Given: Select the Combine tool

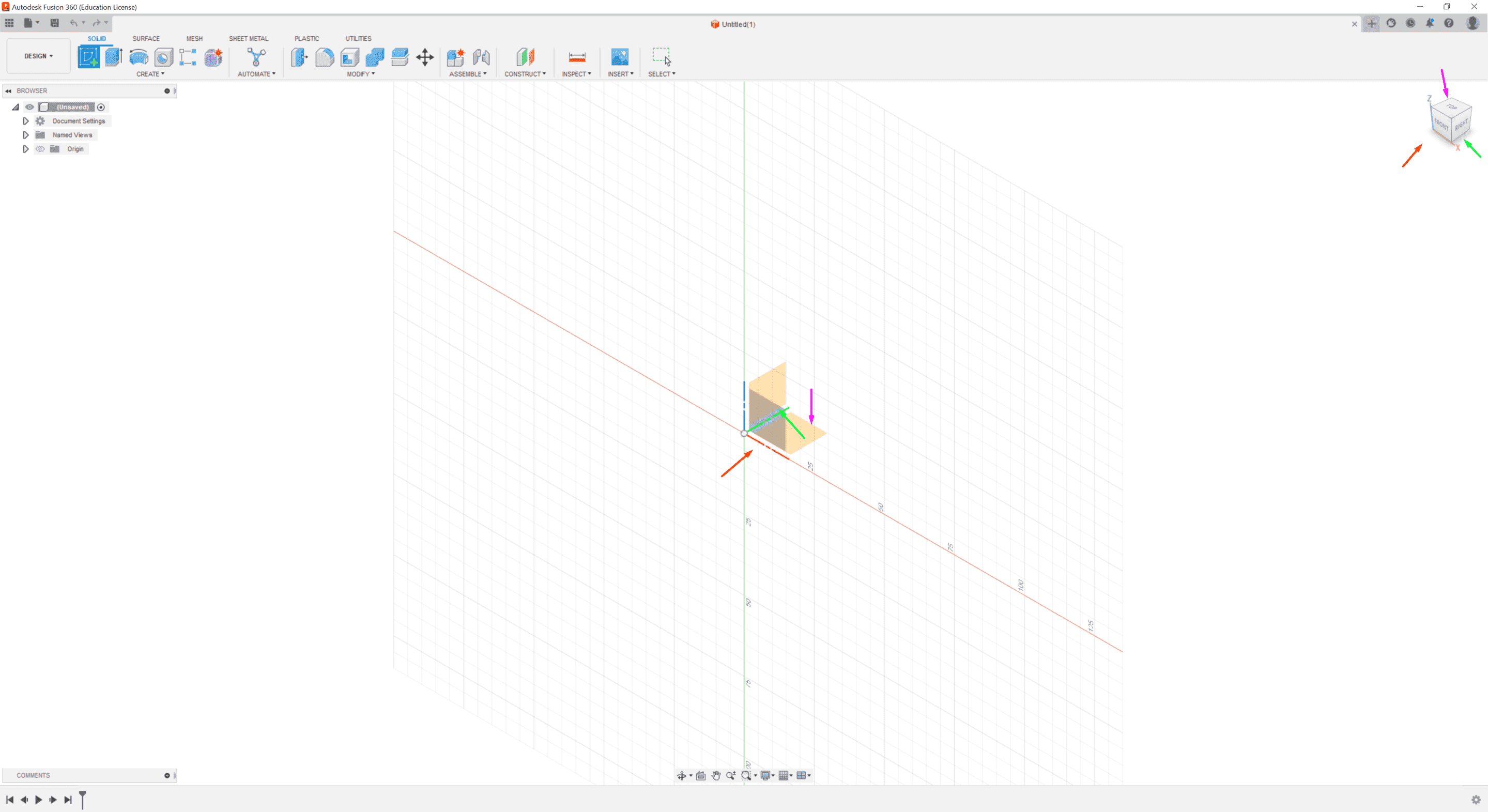Looking at the screenshot, I should pyautogui.click(x=375, y=57).
